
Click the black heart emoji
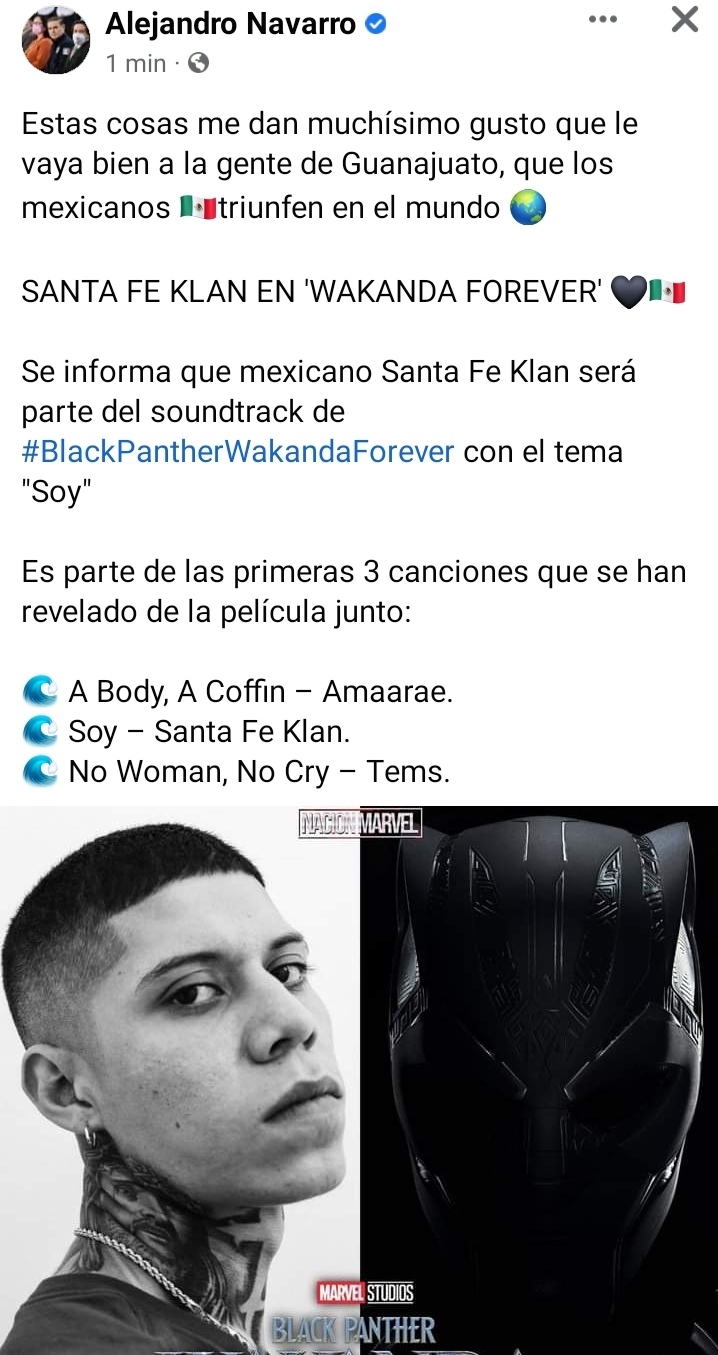coord(629,292)
